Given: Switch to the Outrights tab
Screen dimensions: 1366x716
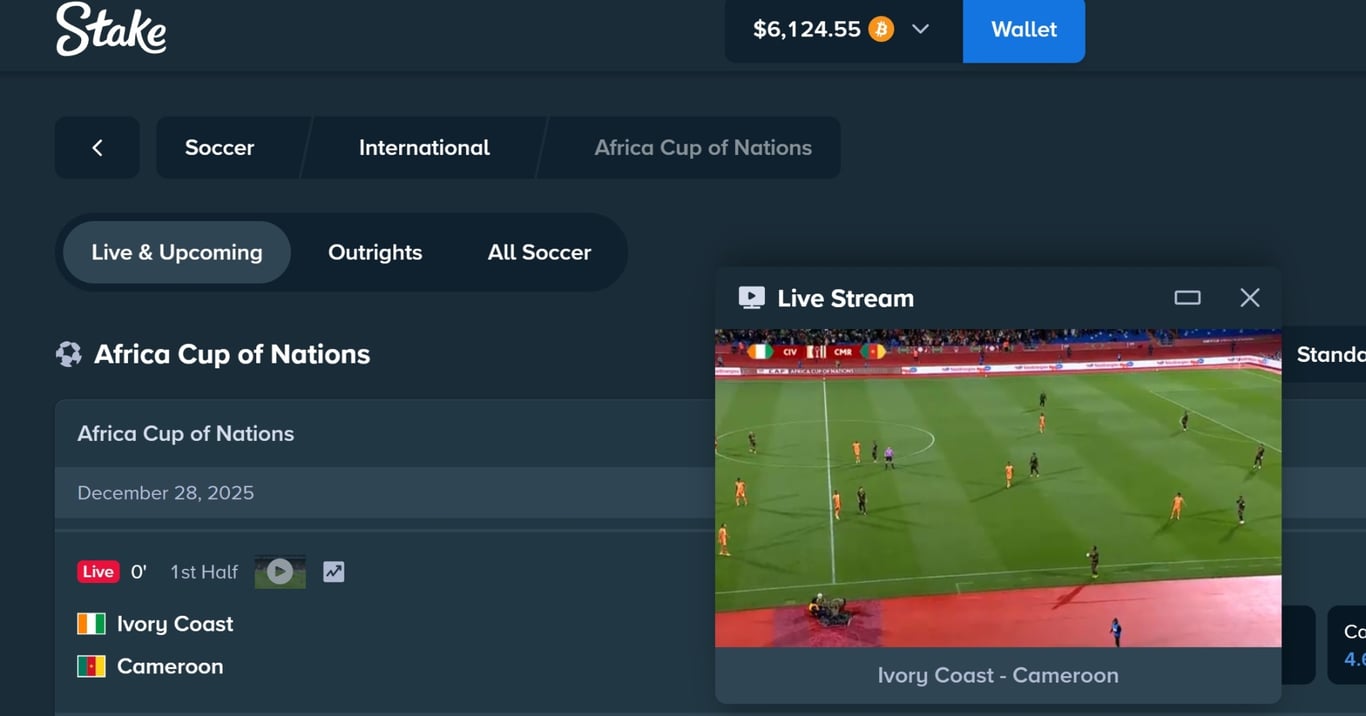Looking at the screenshot, I should pos(375,252).
